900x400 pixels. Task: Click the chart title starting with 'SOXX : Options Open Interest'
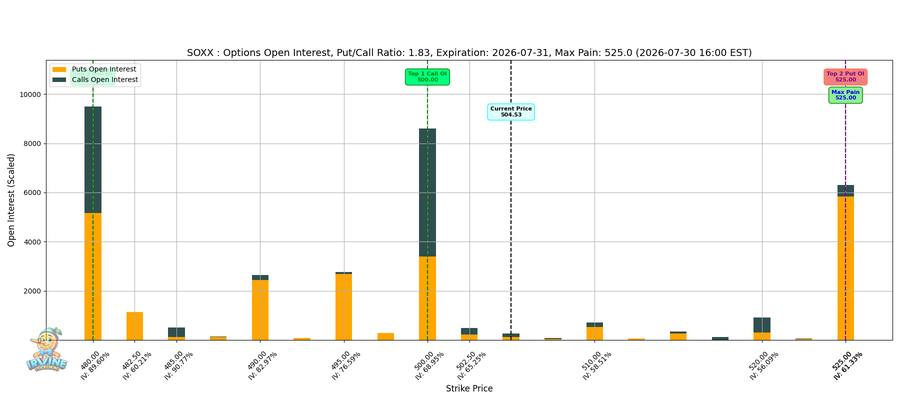coord(470,53)
